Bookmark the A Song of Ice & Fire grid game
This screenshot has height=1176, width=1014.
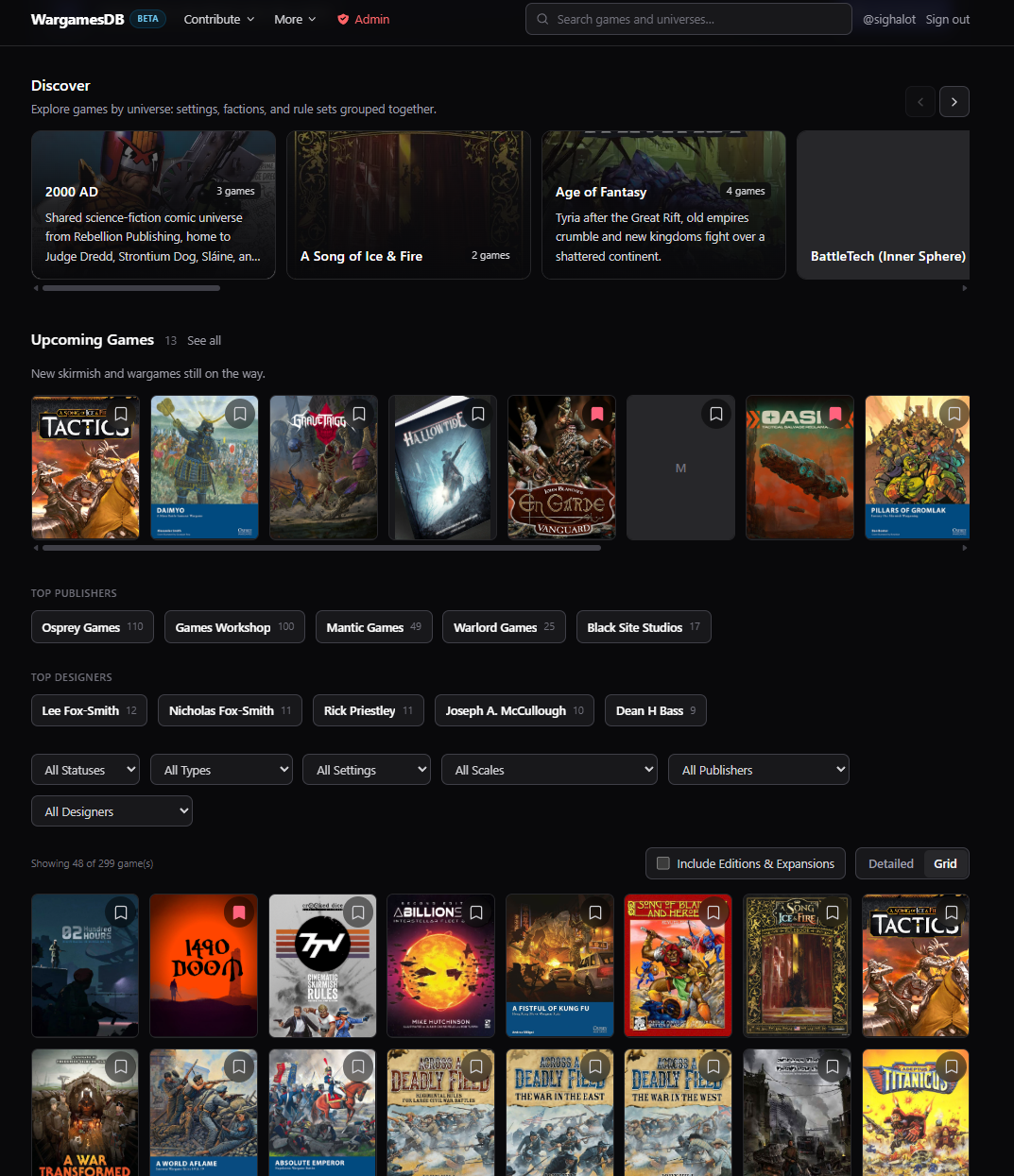click(833, 912)
